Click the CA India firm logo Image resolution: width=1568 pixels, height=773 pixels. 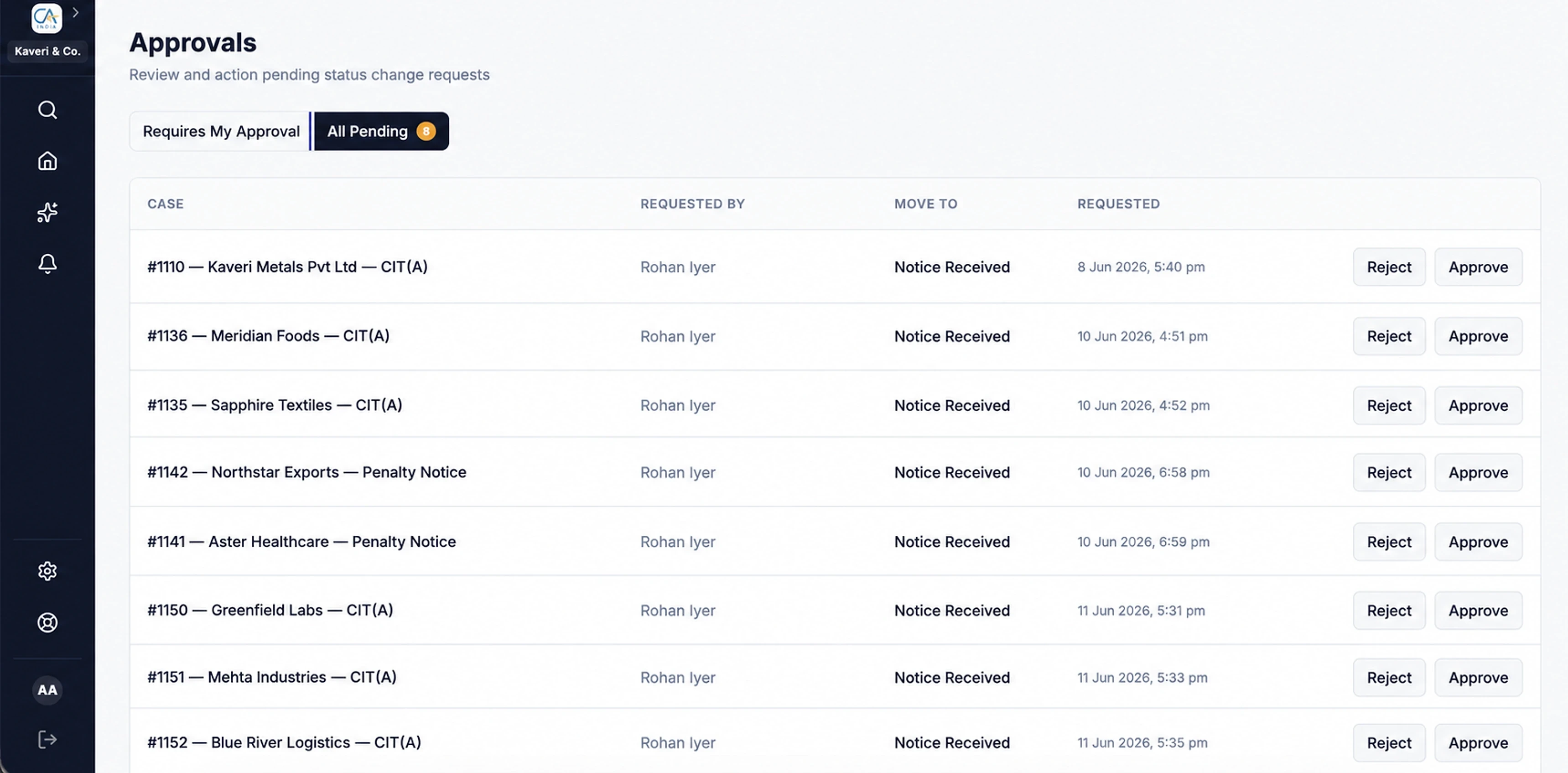(x=46, y=18)
